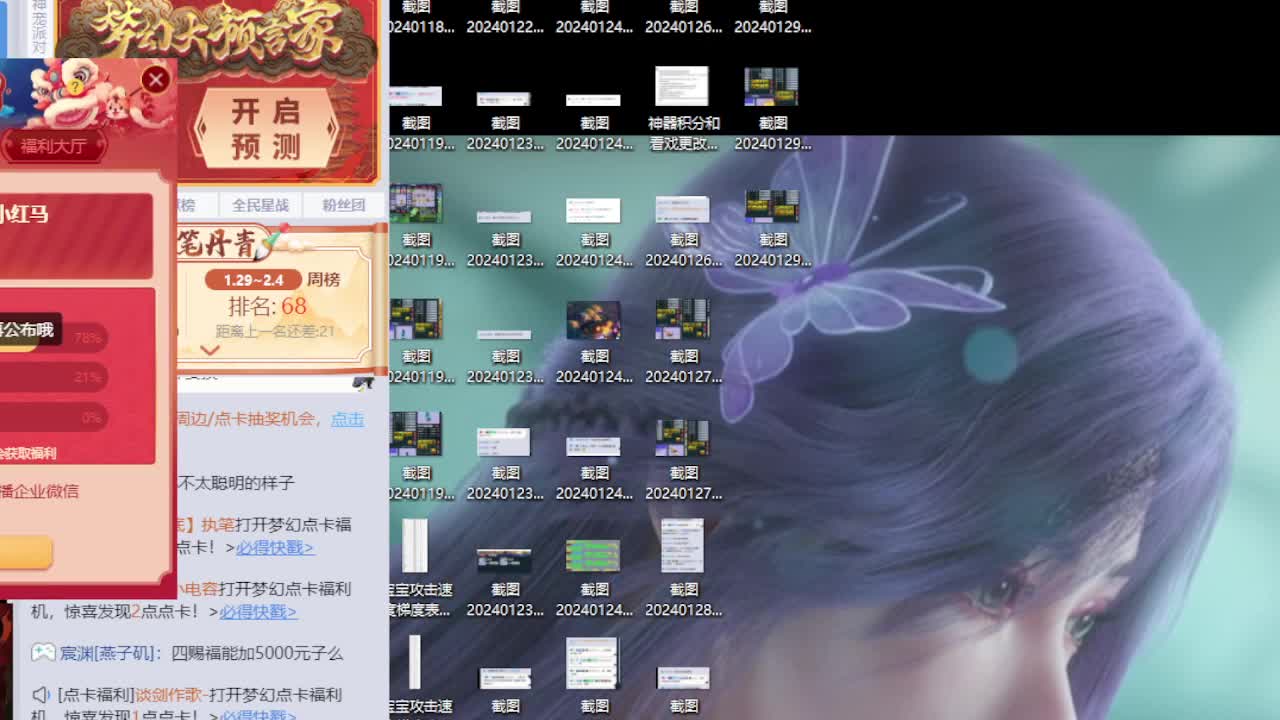Open the 必得快戳> link in 执笔's message
This screenshot has height=720, width=1280.
(275, 547)
